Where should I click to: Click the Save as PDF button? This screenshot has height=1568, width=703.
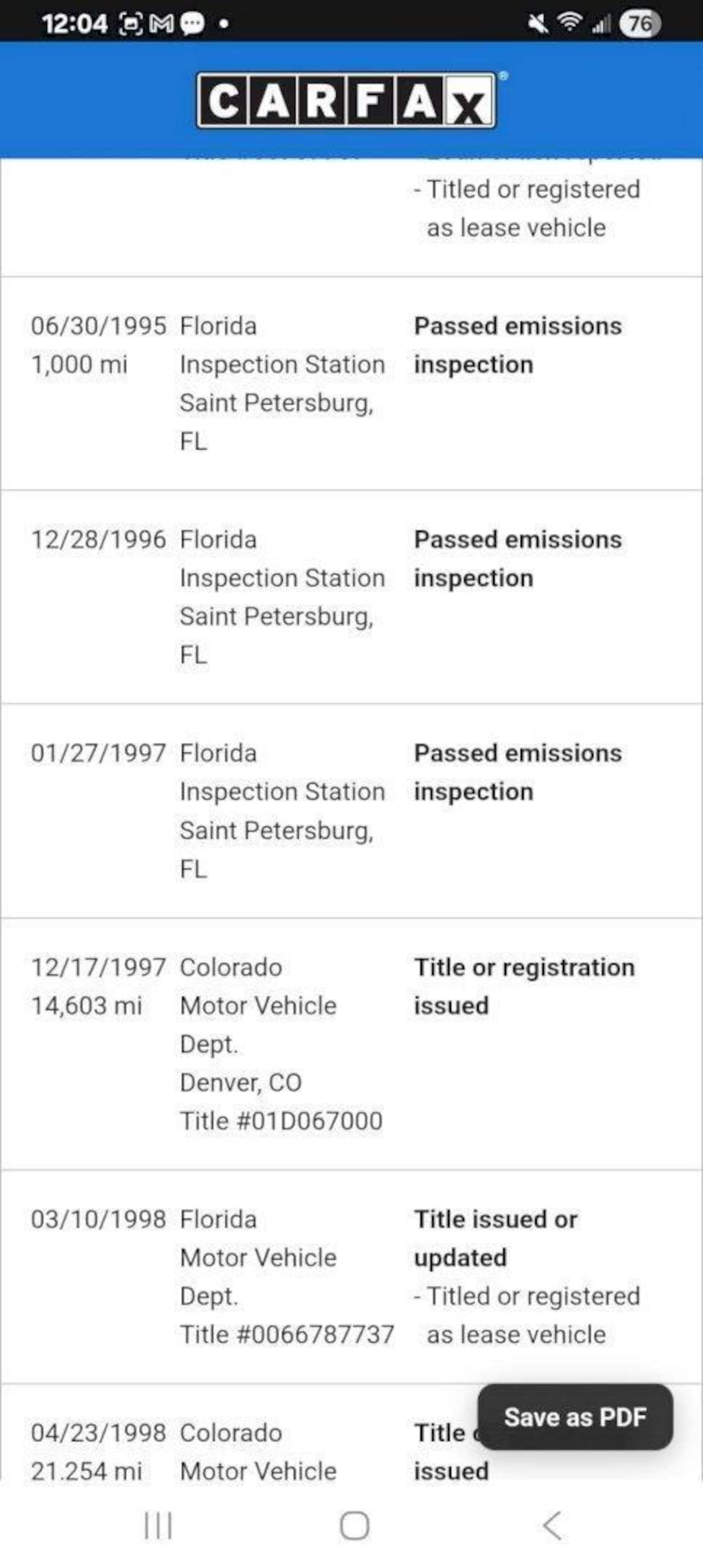click(x=575, y=1418)
